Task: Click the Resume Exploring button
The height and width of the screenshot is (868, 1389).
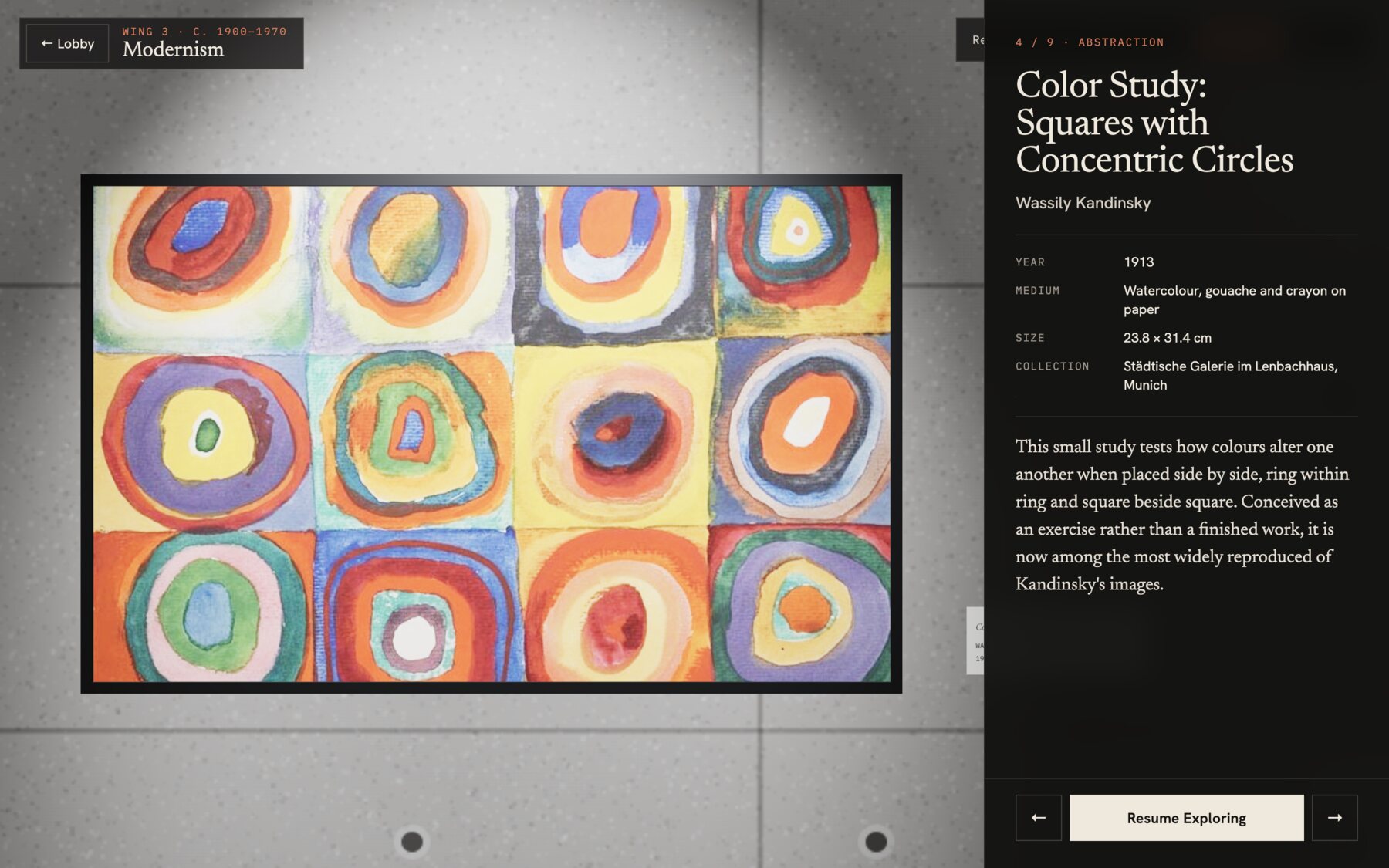Action: [1186, 818]
